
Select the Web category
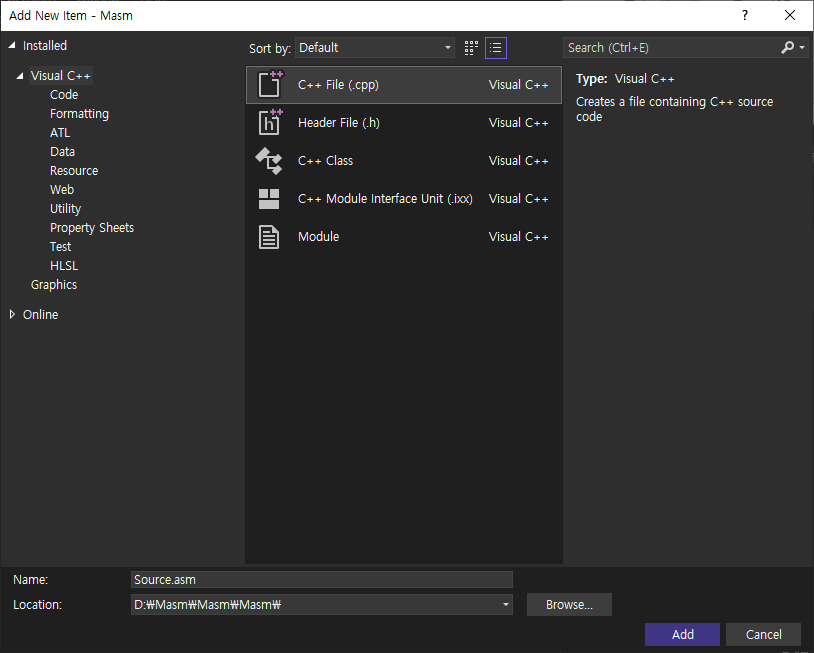[x=62, y=189]
